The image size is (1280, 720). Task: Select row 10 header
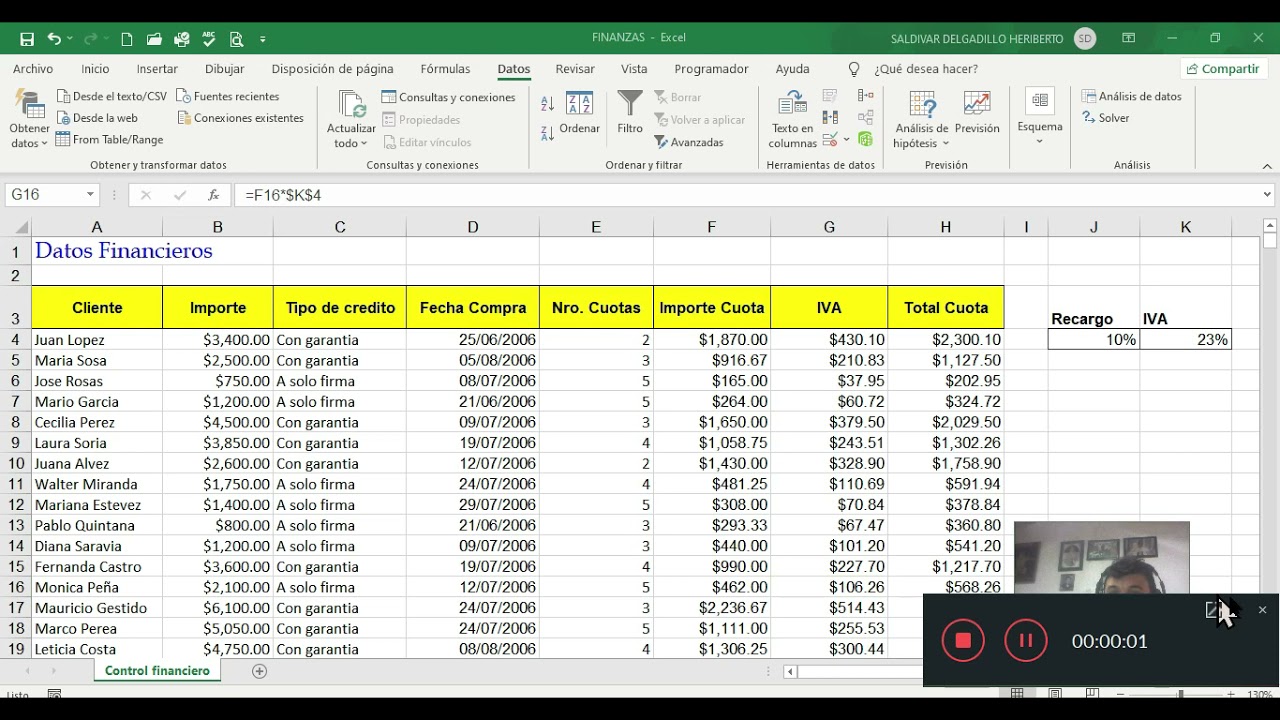point(16,464)
